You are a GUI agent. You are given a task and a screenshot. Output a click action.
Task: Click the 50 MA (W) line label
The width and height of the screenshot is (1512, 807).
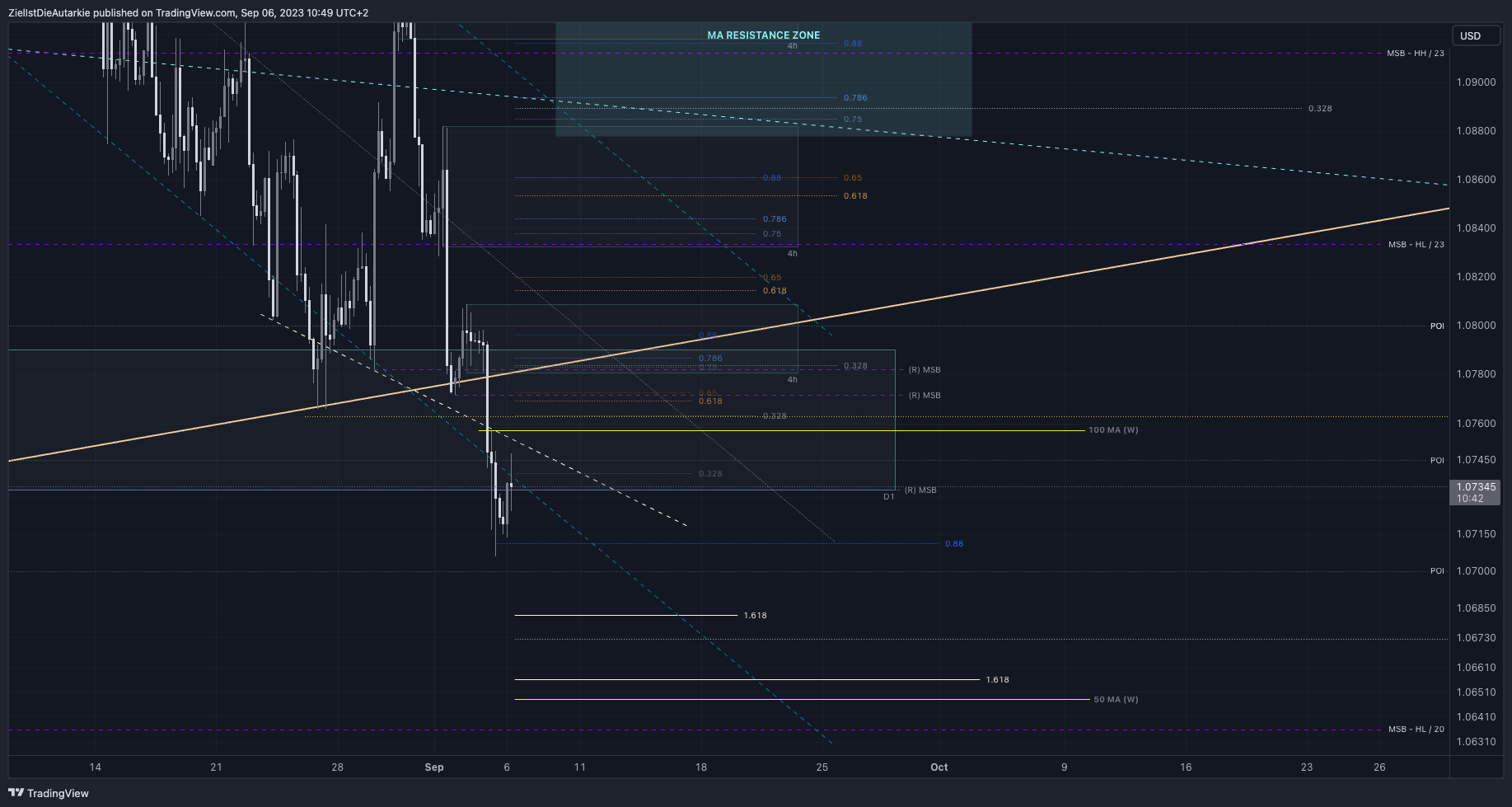click(x=1116, y=700)
